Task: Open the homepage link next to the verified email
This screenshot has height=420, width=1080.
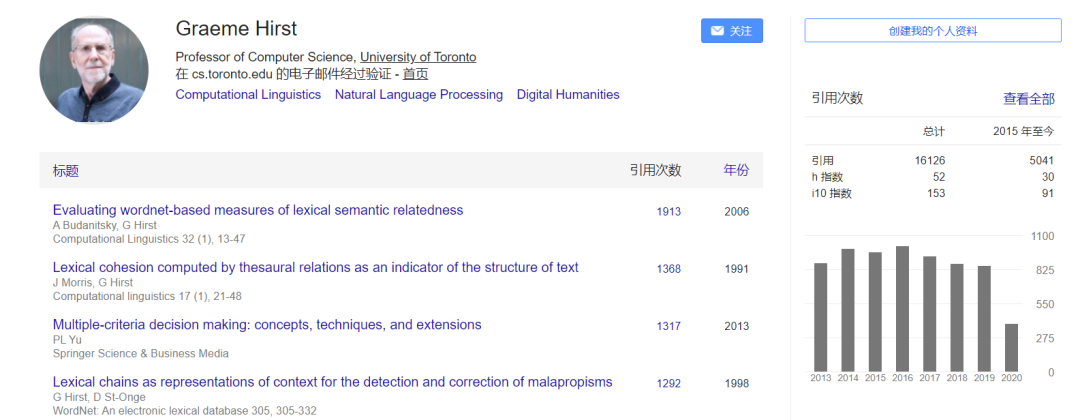Action: point(415,74)
